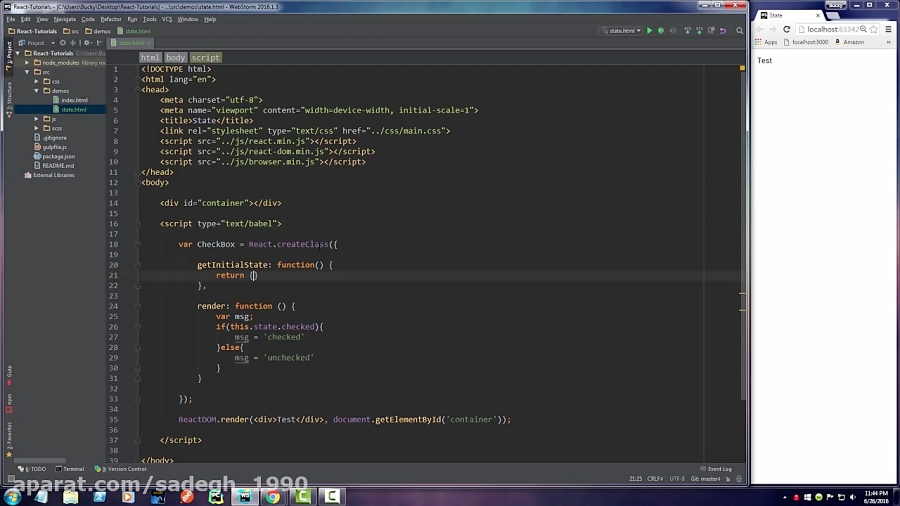Click the html breadcrumb tag

tap(150, 57)
